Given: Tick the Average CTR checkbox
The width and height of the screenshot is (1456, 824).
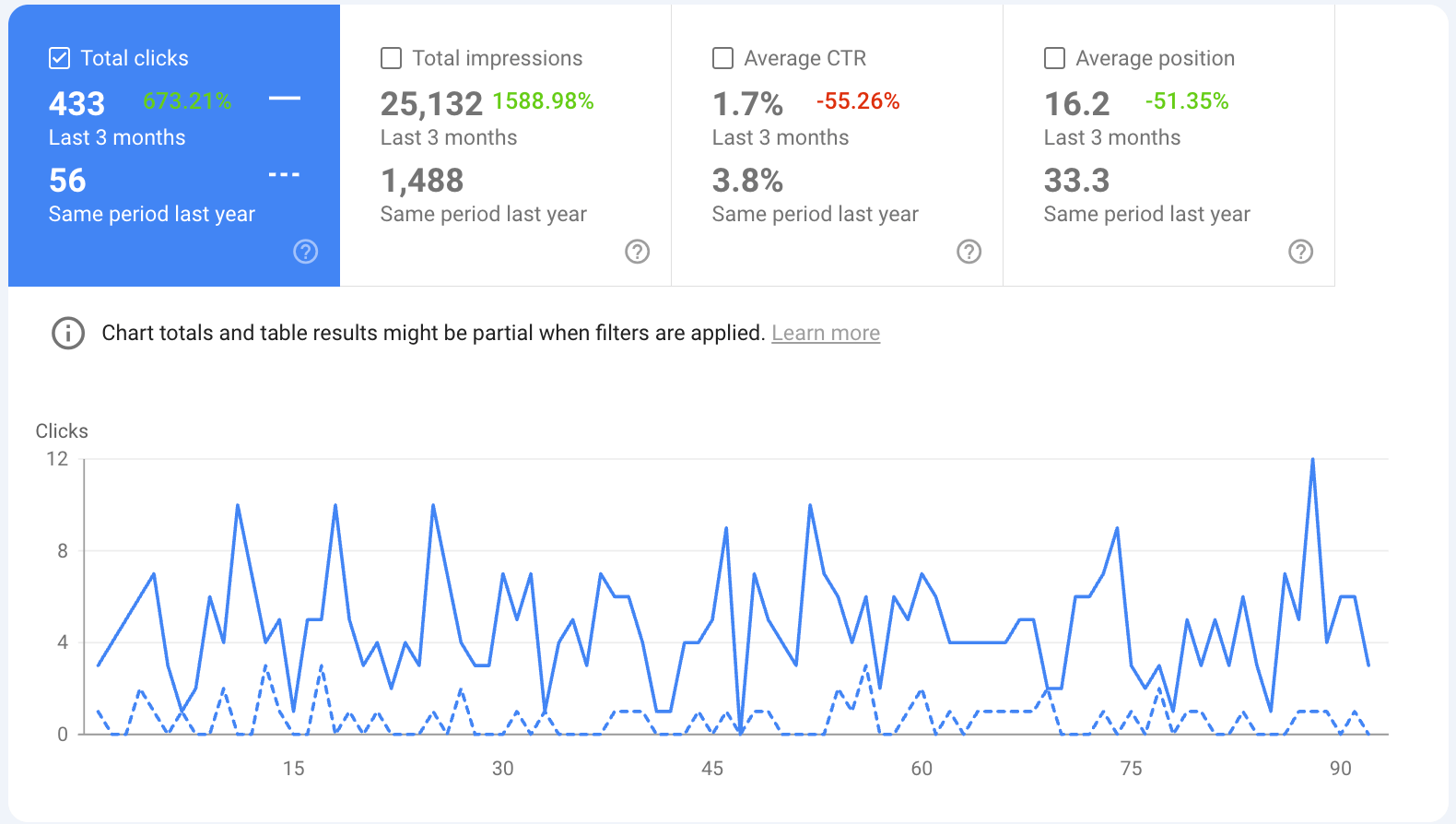Looking at the screenshot, I should (x=722, y=58).
